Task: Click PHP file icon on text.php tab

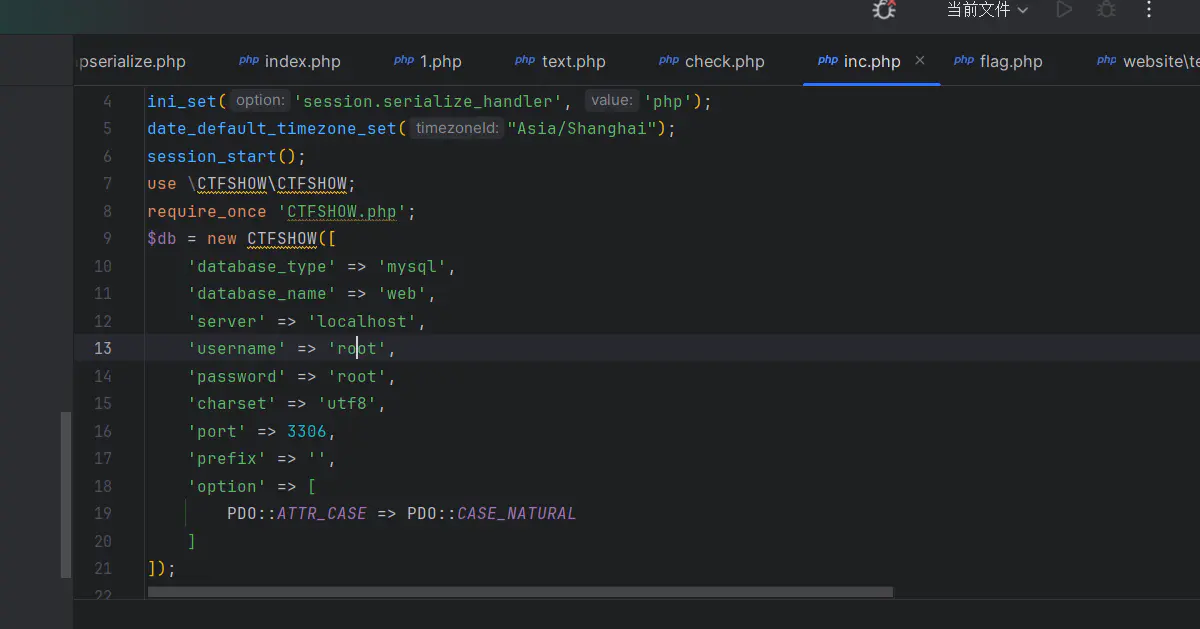Action: tap(525, 61)
